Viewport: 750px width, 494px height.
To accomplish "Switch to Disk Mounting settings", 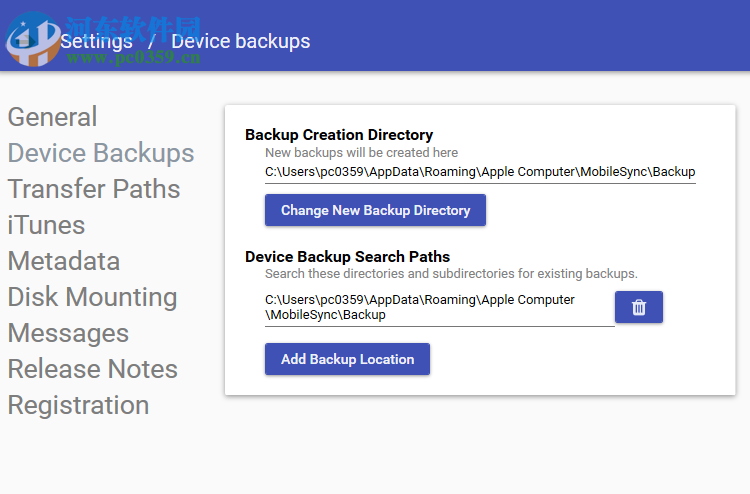I will (x=92, y=297).
